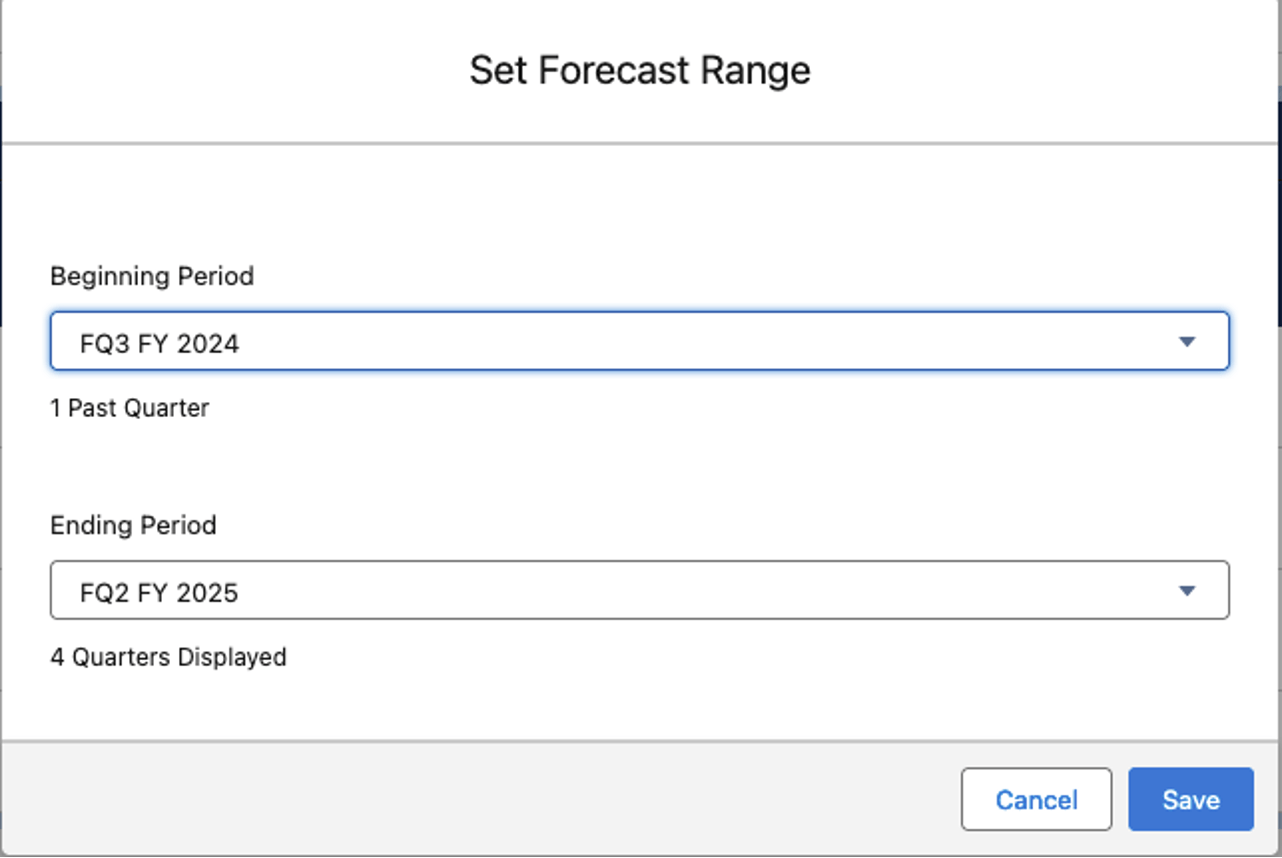Save the forecast range settings

coord(1191,800)
